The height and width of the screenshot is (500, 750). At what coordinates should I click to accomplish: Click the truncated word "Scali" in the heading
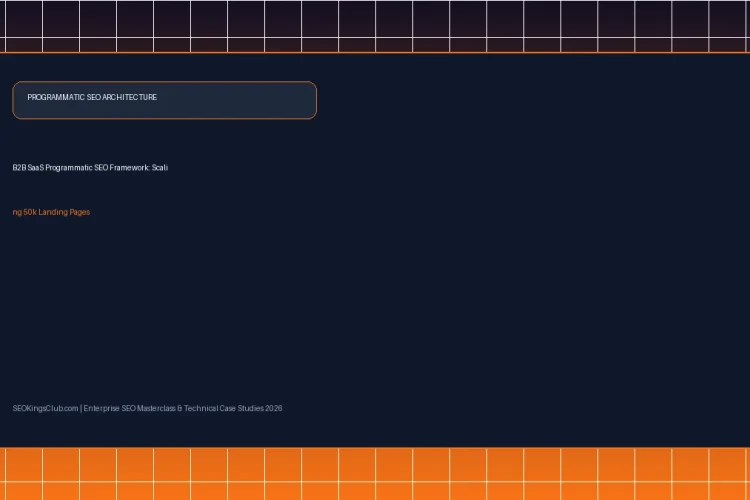pos(160,167)
